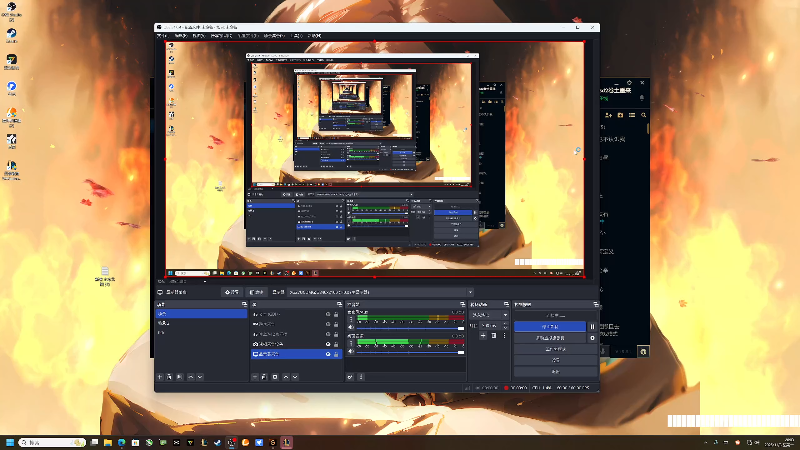Undock the Audio Mixer panel with its float icon

point(462,305)
